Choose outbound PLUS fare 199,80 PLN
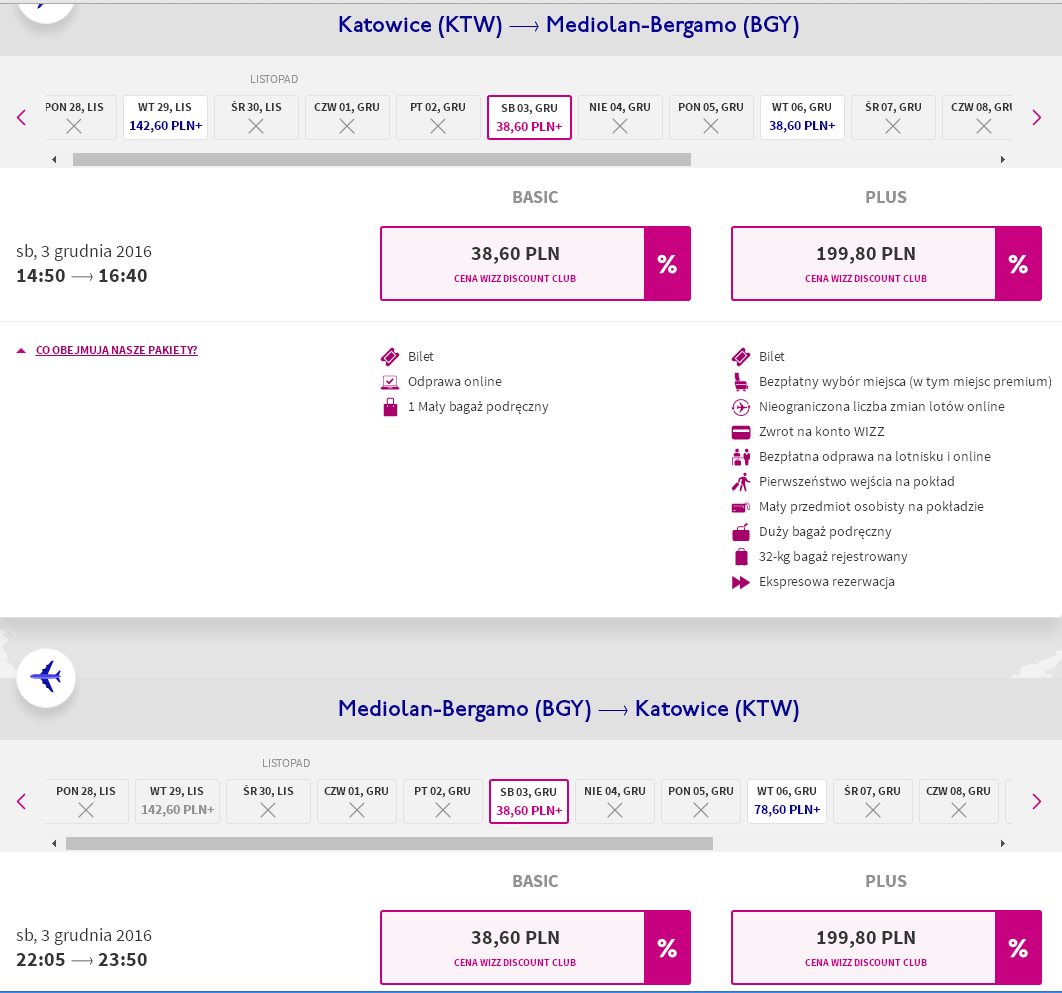Screen dimensions: 1062x993 pyautogui.click(x=886, y=263)
